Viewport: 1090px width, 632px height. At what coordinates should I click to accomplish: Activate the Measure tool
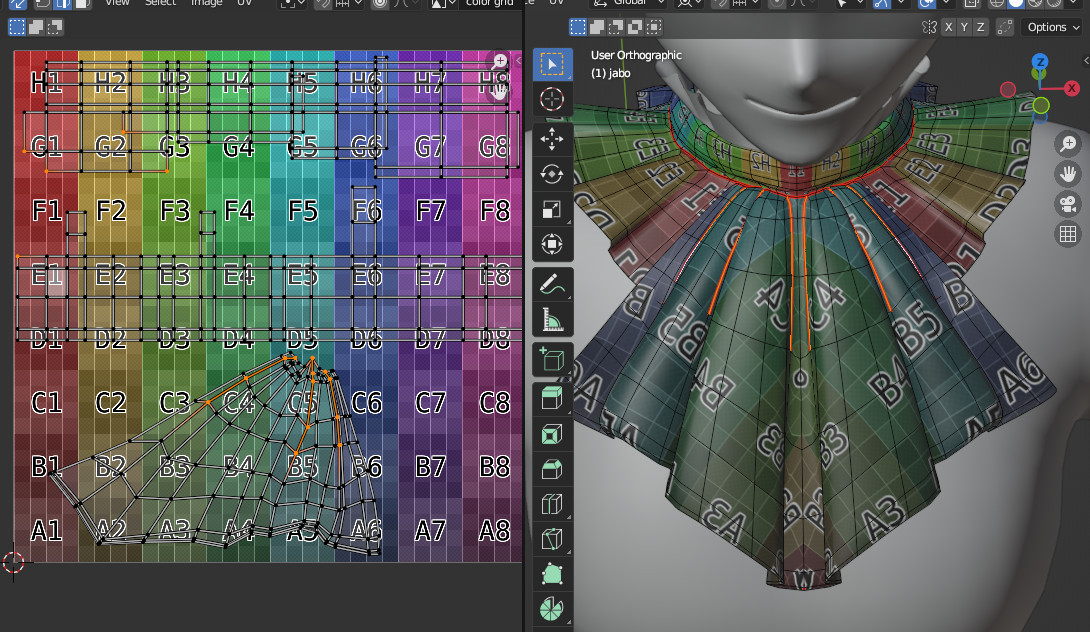(x=552, y=319)
